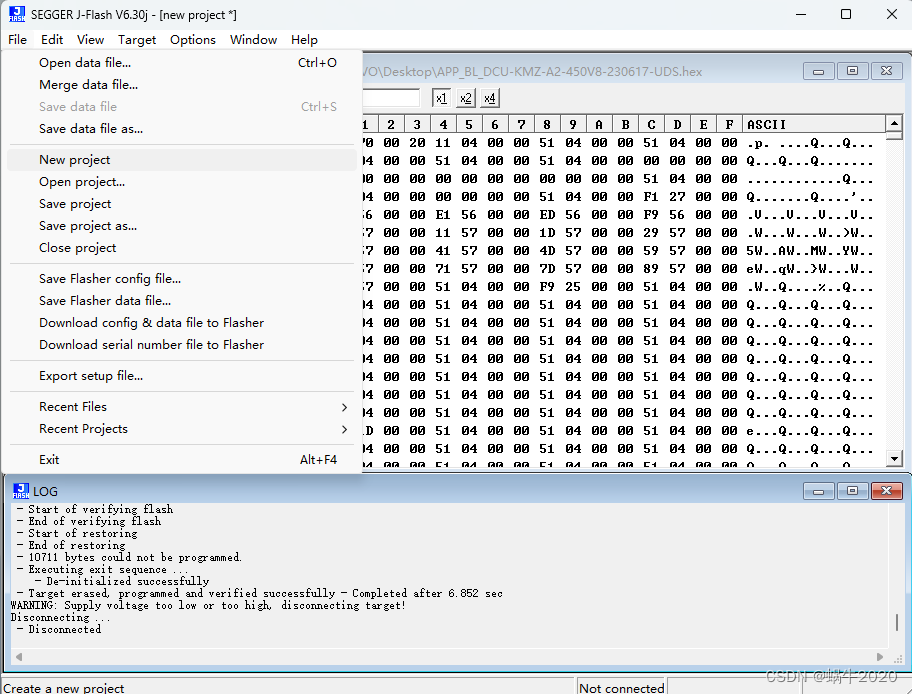Restore the hex data file window

pos(852,71)
